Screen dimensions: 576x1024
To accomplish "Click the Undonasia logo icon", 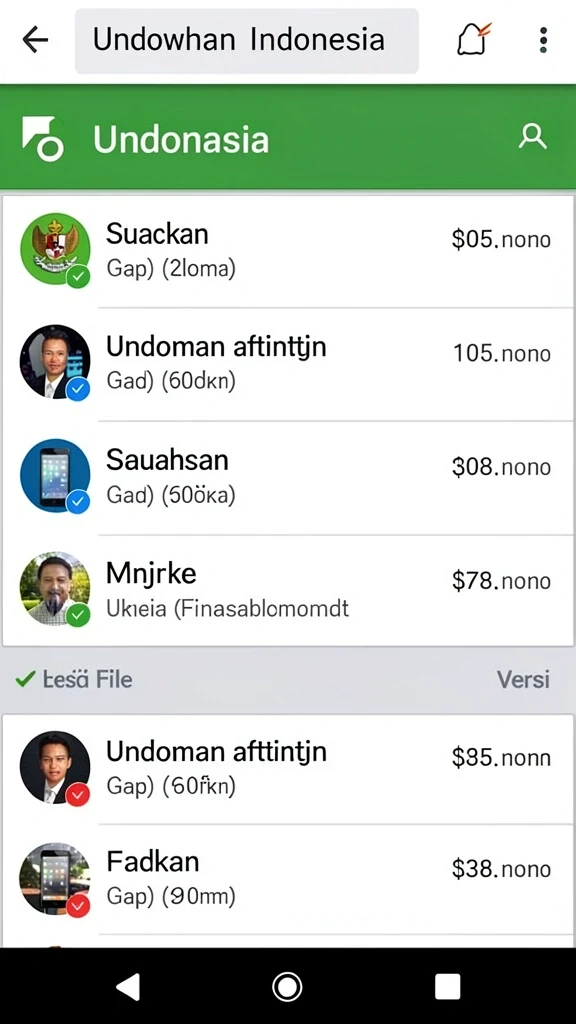I will [42, 138].
